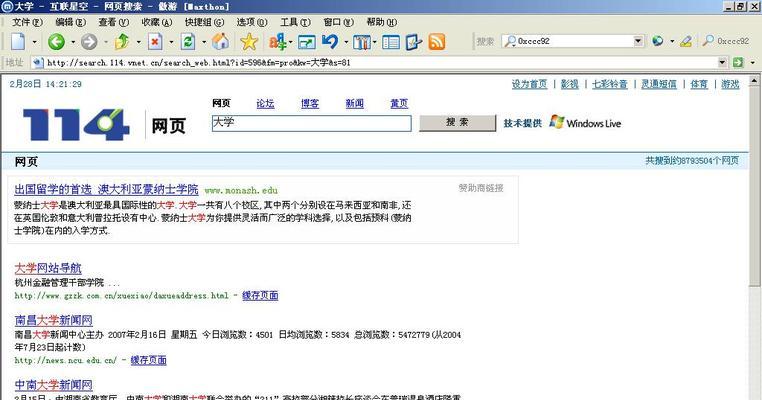Open the 收藏(A) menu
762x400 pixels.
pos(157,22)
